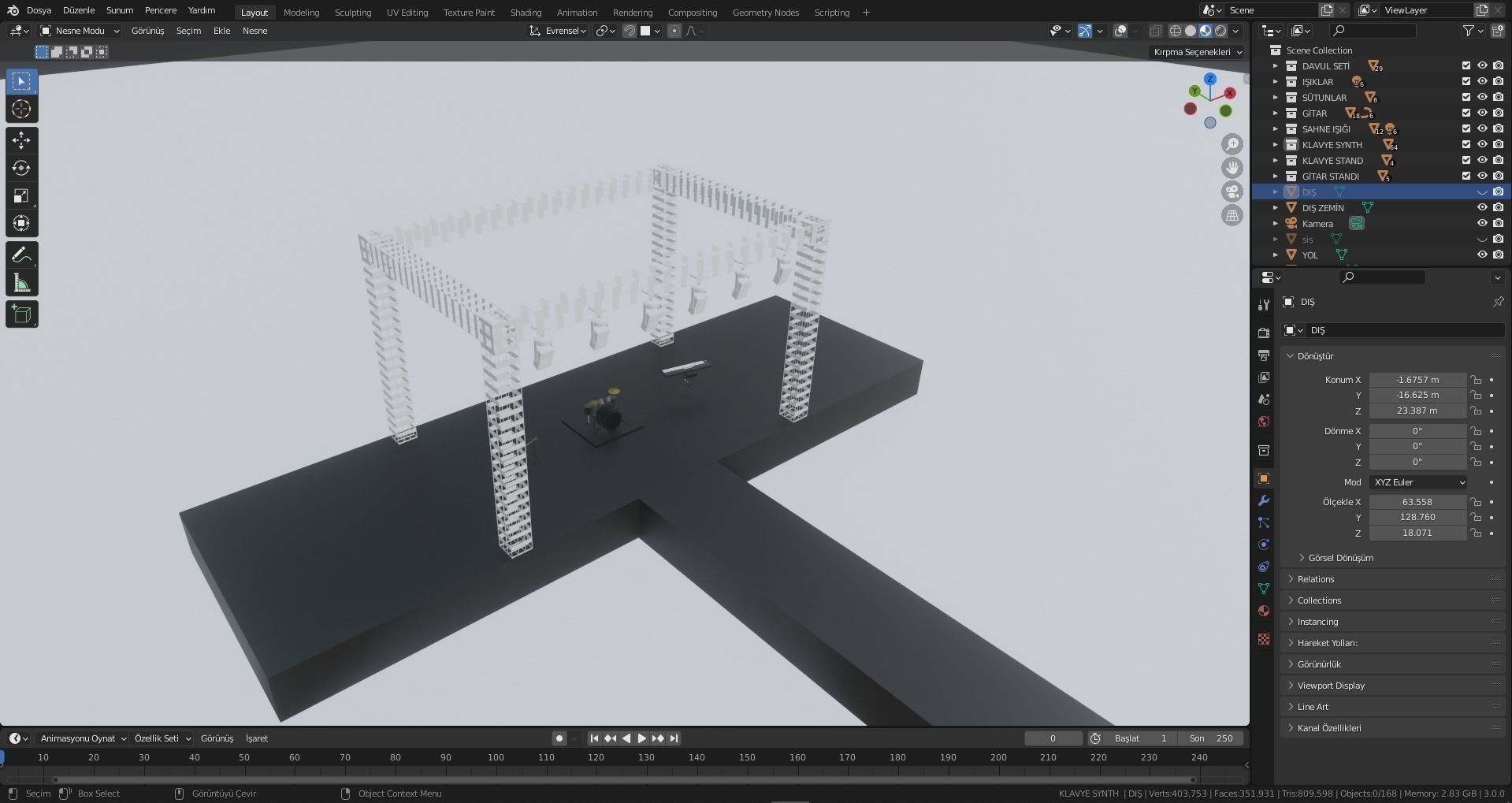Open the Particles properties tab
Viewport: 1512px width, 803px height.
point(1264,522)
